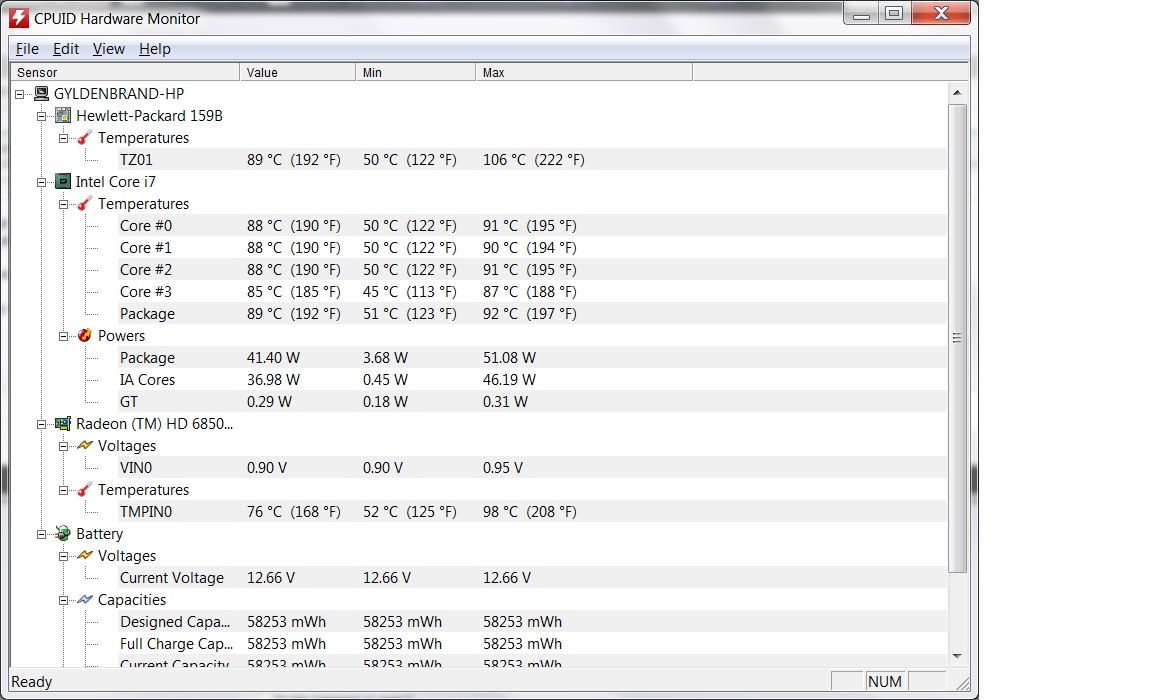
Task: Click the scrollbar up arrow
Action: [957, 93]
